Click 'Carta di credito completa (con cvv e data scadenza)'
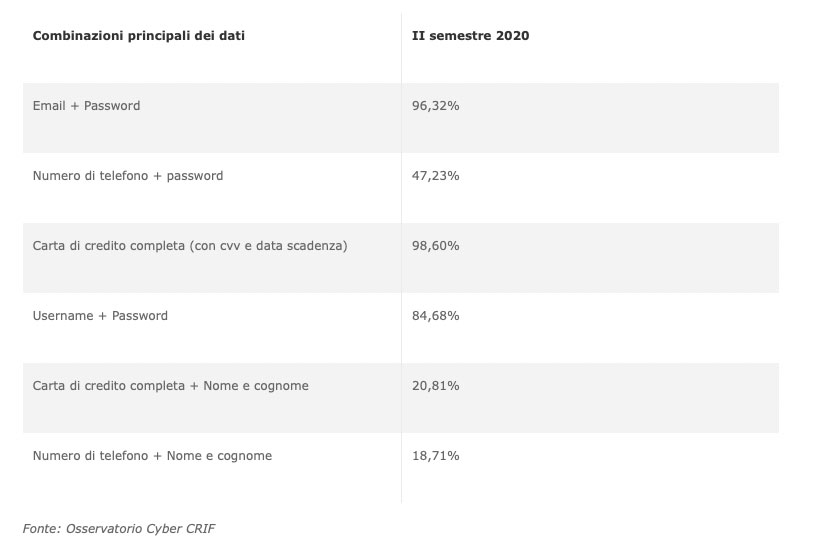The height and width of the screenshot is (542, 832). tap(190, 246)
